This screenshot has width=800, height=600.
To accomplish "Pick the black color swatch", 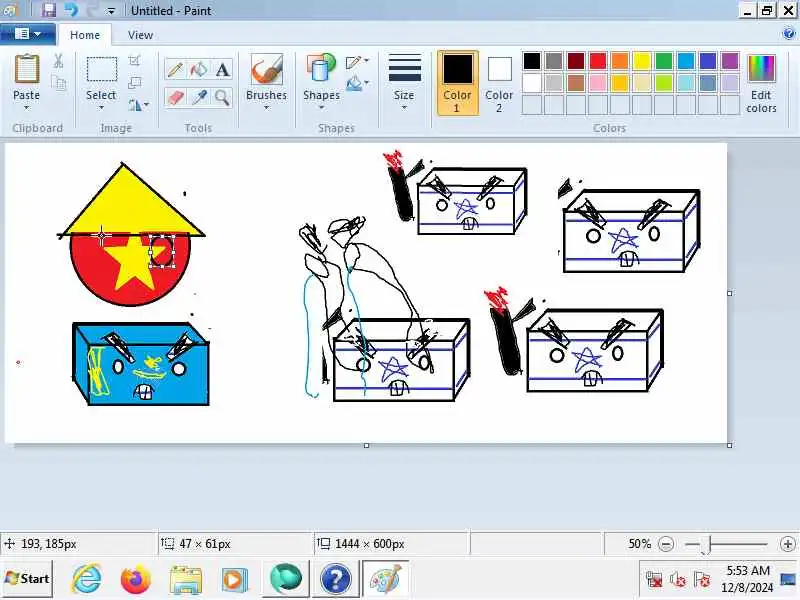I will tap(532, 61).
